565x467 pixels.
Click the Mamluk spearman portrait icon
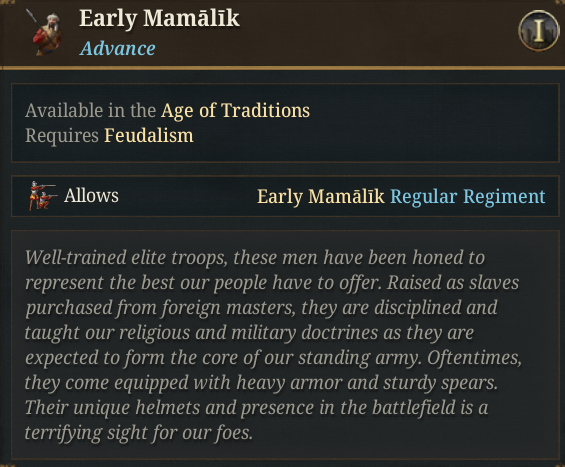click(45, 32)
